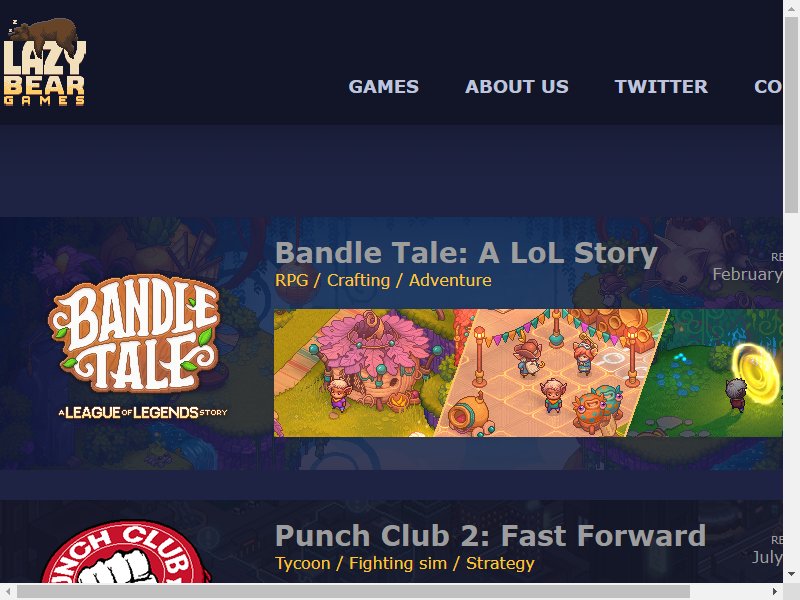Click the Punch Club fist logo

(x=126, y=553)
